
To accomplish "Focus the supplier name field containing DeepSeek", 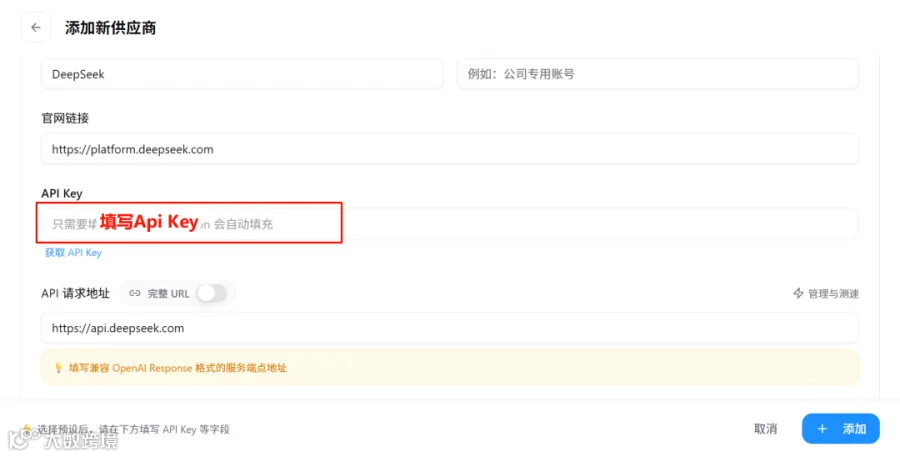I will tap(242, 74).
